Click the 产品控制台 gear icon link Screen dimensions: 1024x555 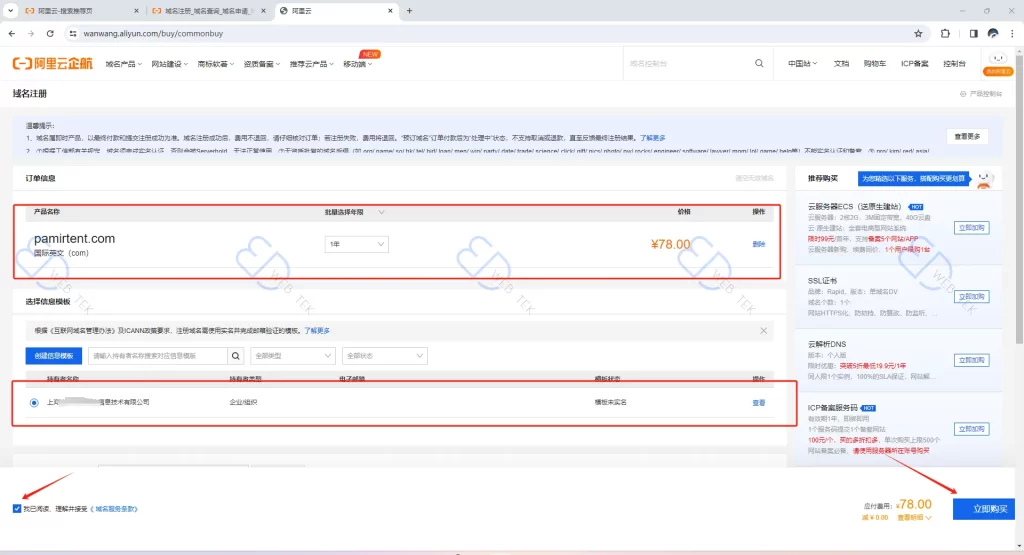[980, 94]
